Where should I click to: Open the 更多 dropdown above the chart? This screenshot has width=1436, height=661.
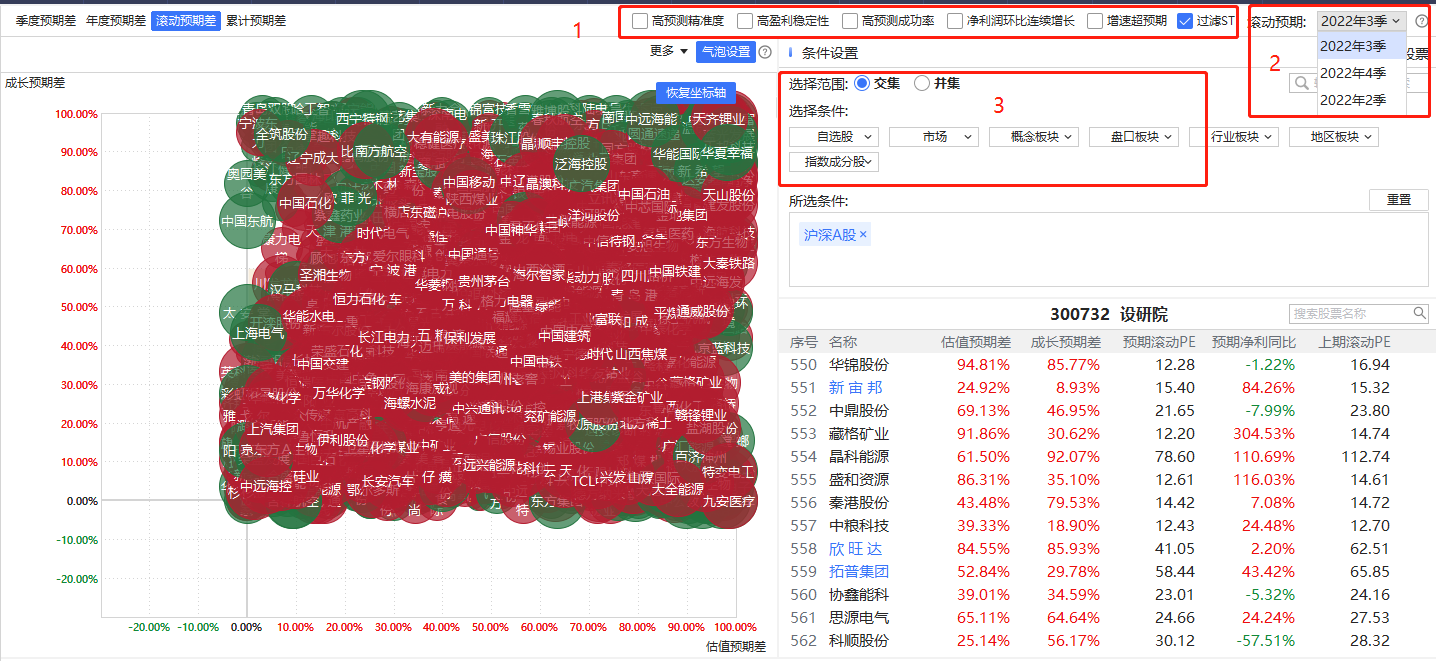669,52
